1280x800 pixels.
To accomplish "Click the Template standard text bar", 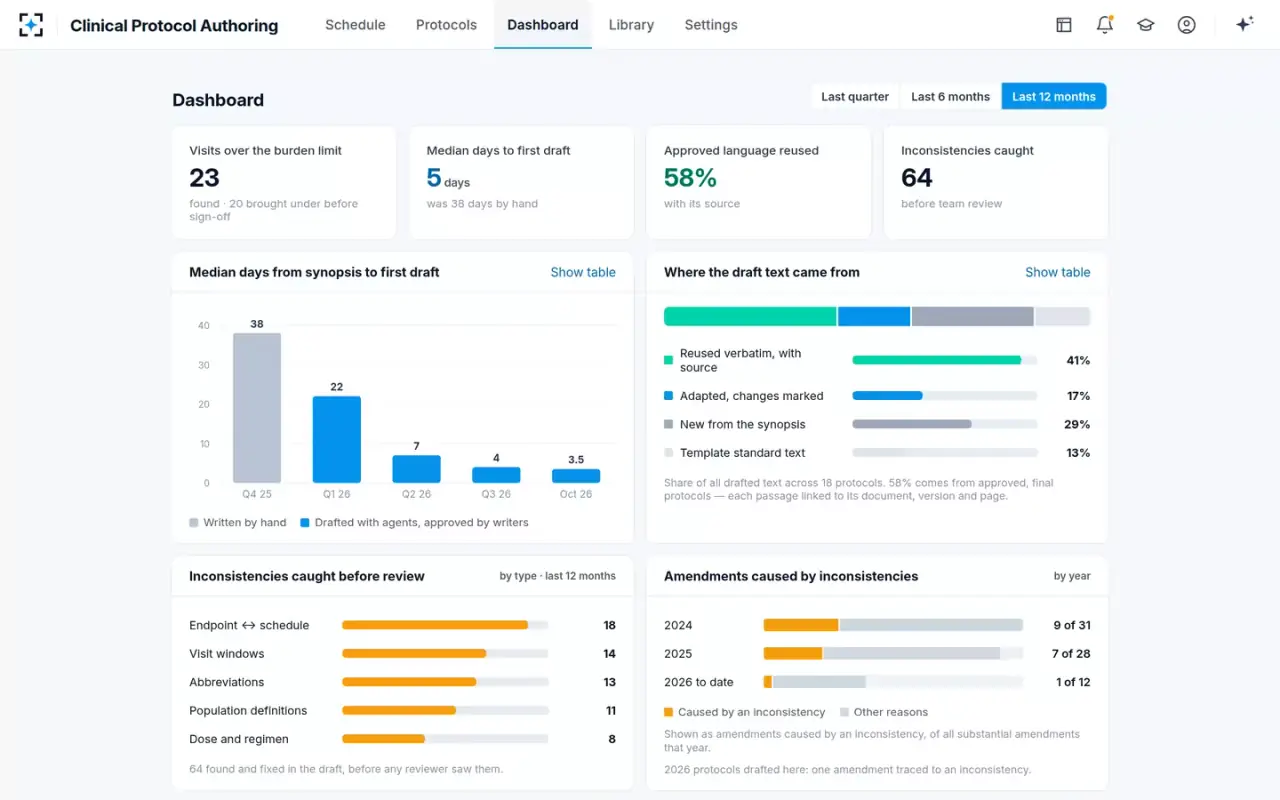I will click(x=944, y=453).
